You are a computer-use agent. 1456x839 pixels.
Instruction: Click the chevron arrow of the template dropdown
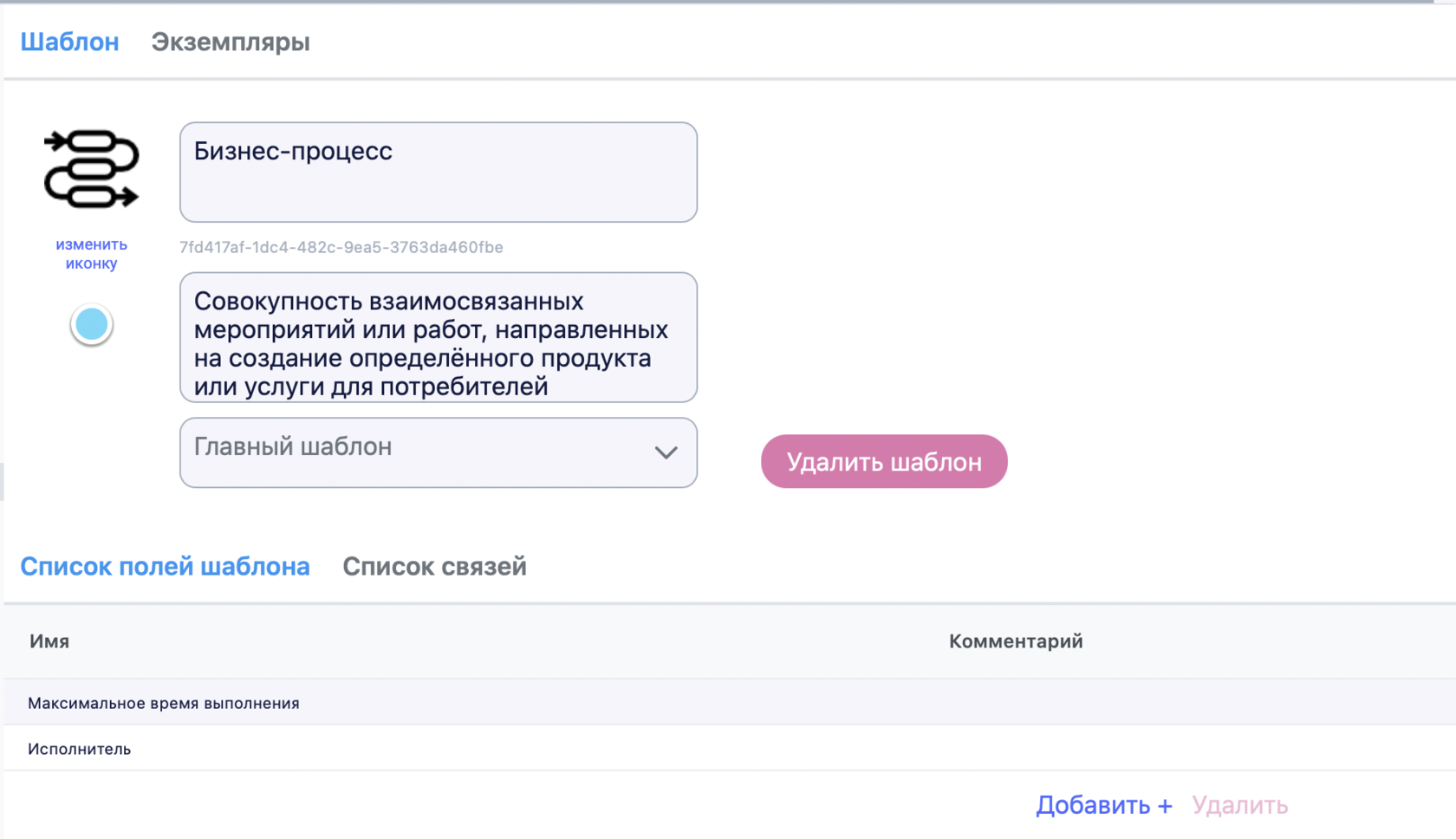[x=666, y=452]
